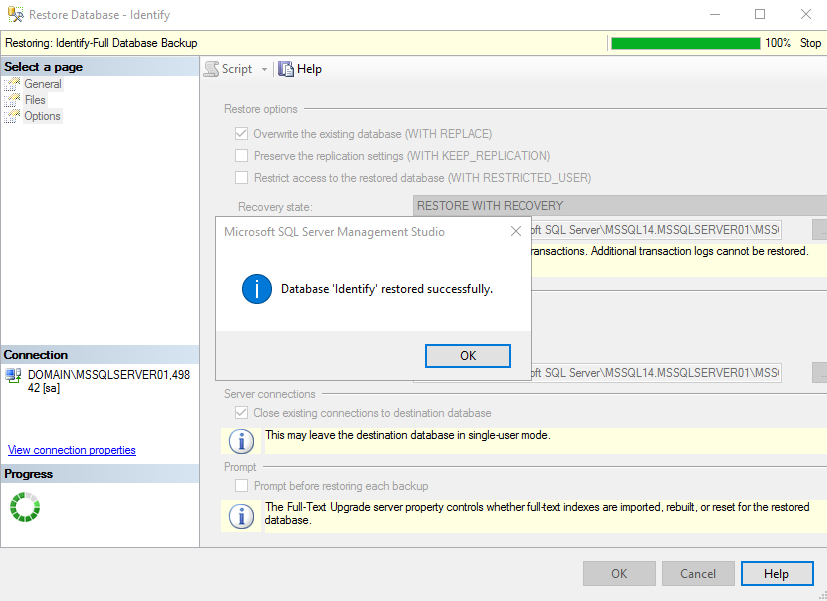Click the browse button beside the upper path

(x=820, y=230)
